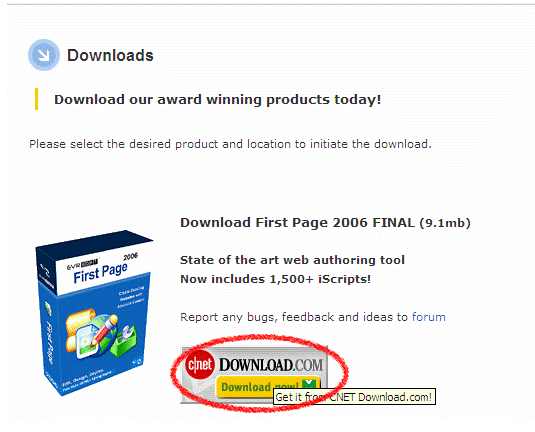The image size is (535, 432).
Task: Click the First Page 2006 box image
Action: click(x=94, y=312)
